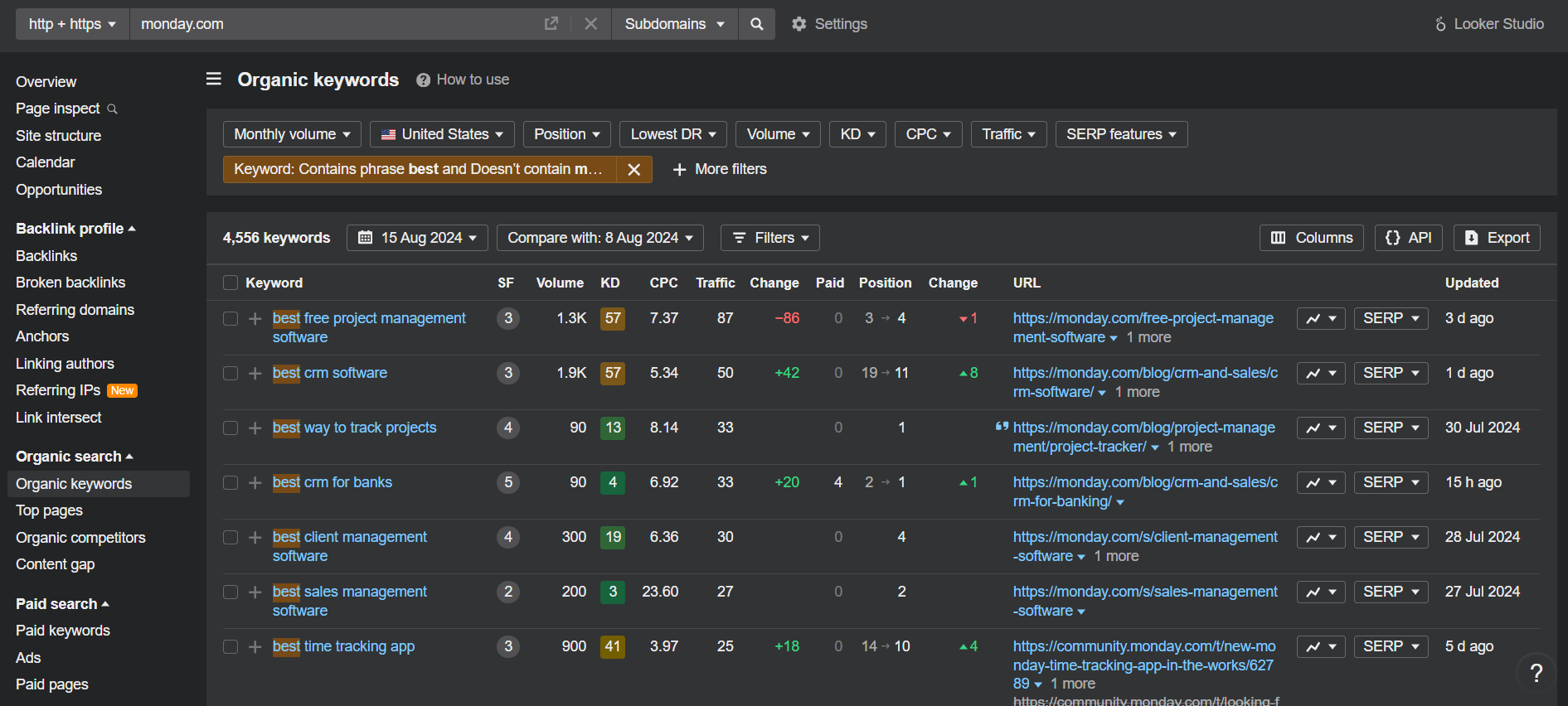Add best client management software to list

pyautogui.click(x=255, y=538)
